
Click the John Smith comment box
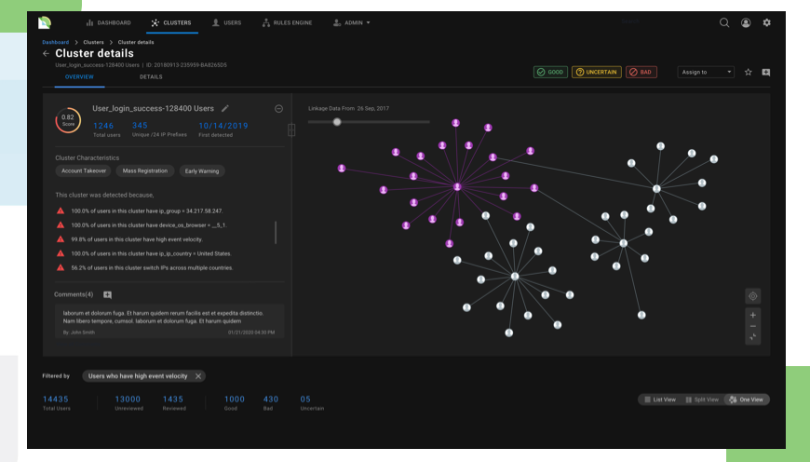pyautogui.click(x=169, y=321)
